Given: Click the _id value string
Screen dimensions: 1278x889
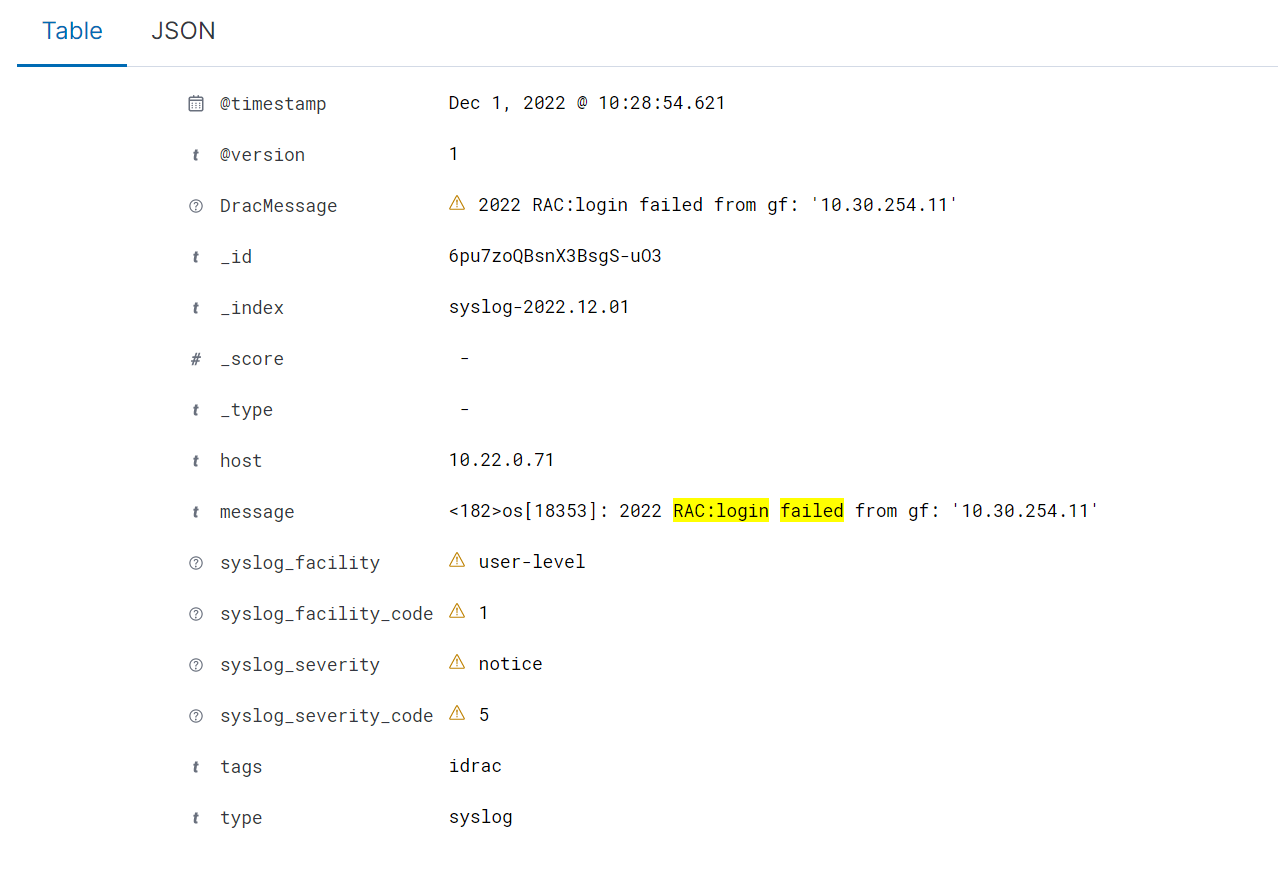Looking at the screenshot, I should [x=555, y=256].
